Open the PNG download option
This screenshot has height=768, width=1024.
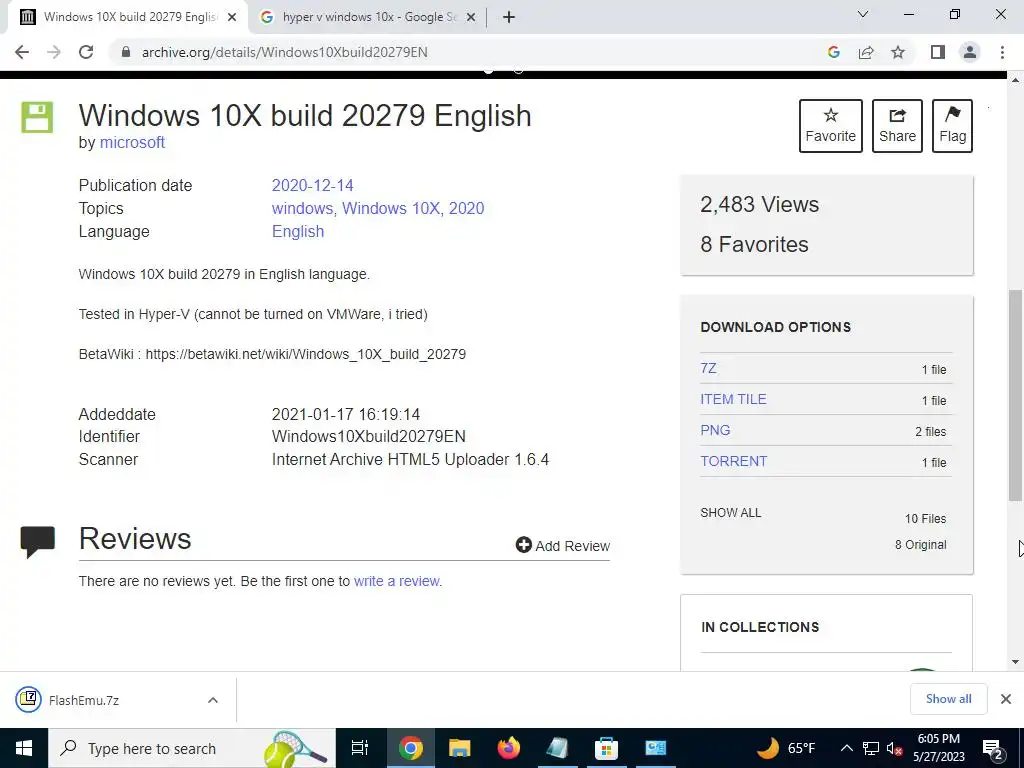coord(715,430)
